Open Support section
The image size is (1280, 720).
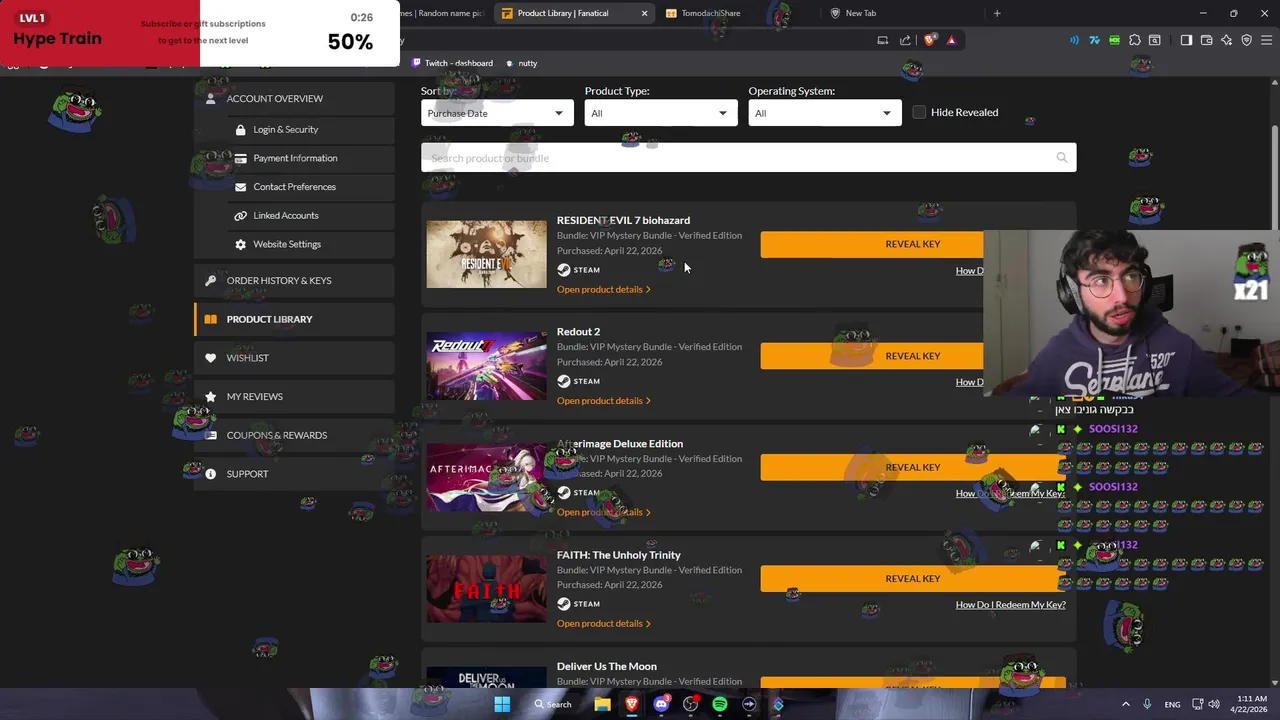click(294, 474)
